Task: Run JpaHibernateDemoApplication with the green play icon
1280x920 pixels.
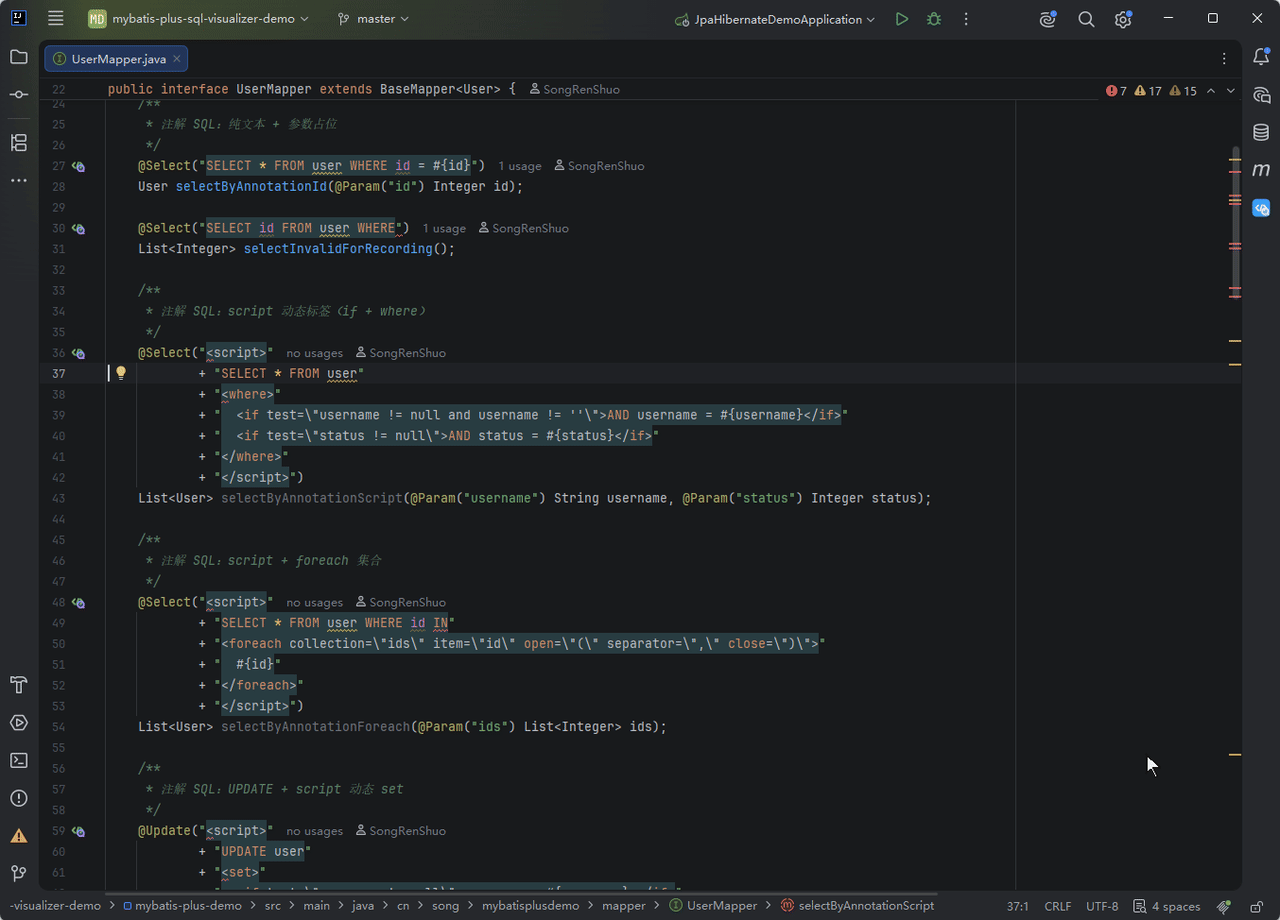Action: [x=902, y=19]
